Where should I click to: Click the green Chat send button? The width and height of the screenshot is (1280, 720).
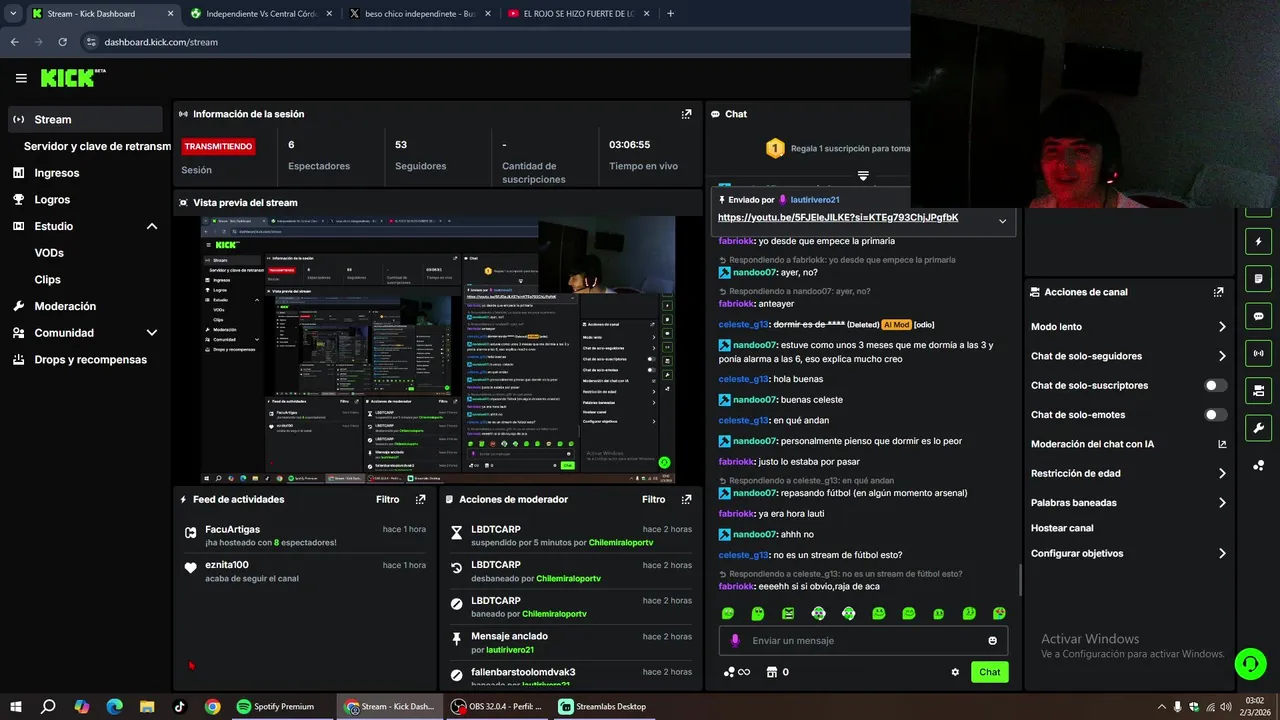point(989,672)
